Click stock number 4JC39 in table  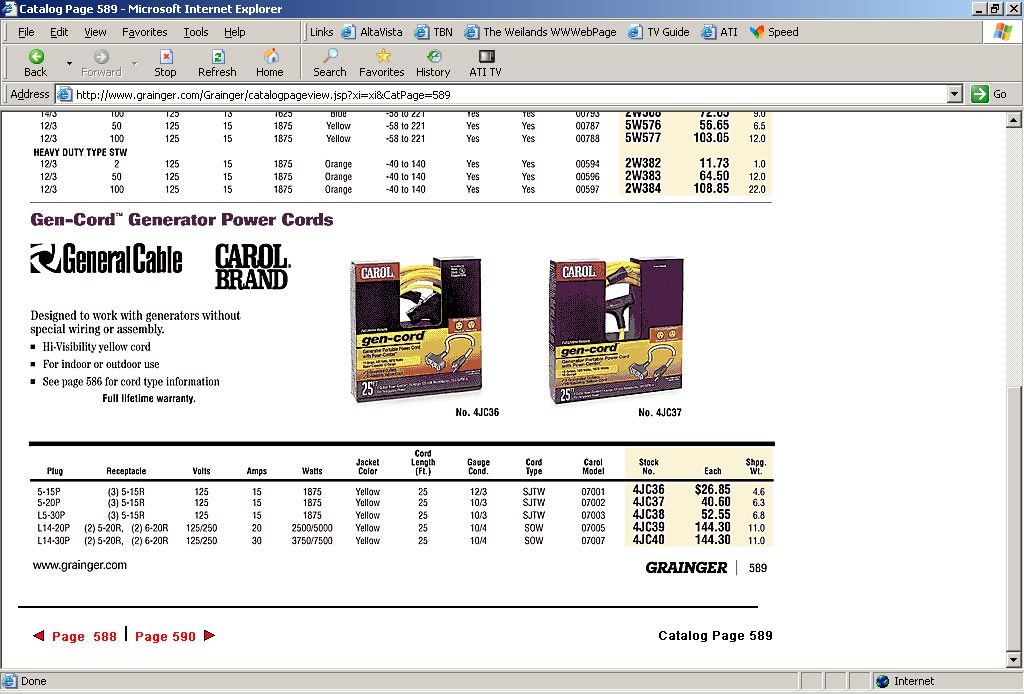[648, 528]
